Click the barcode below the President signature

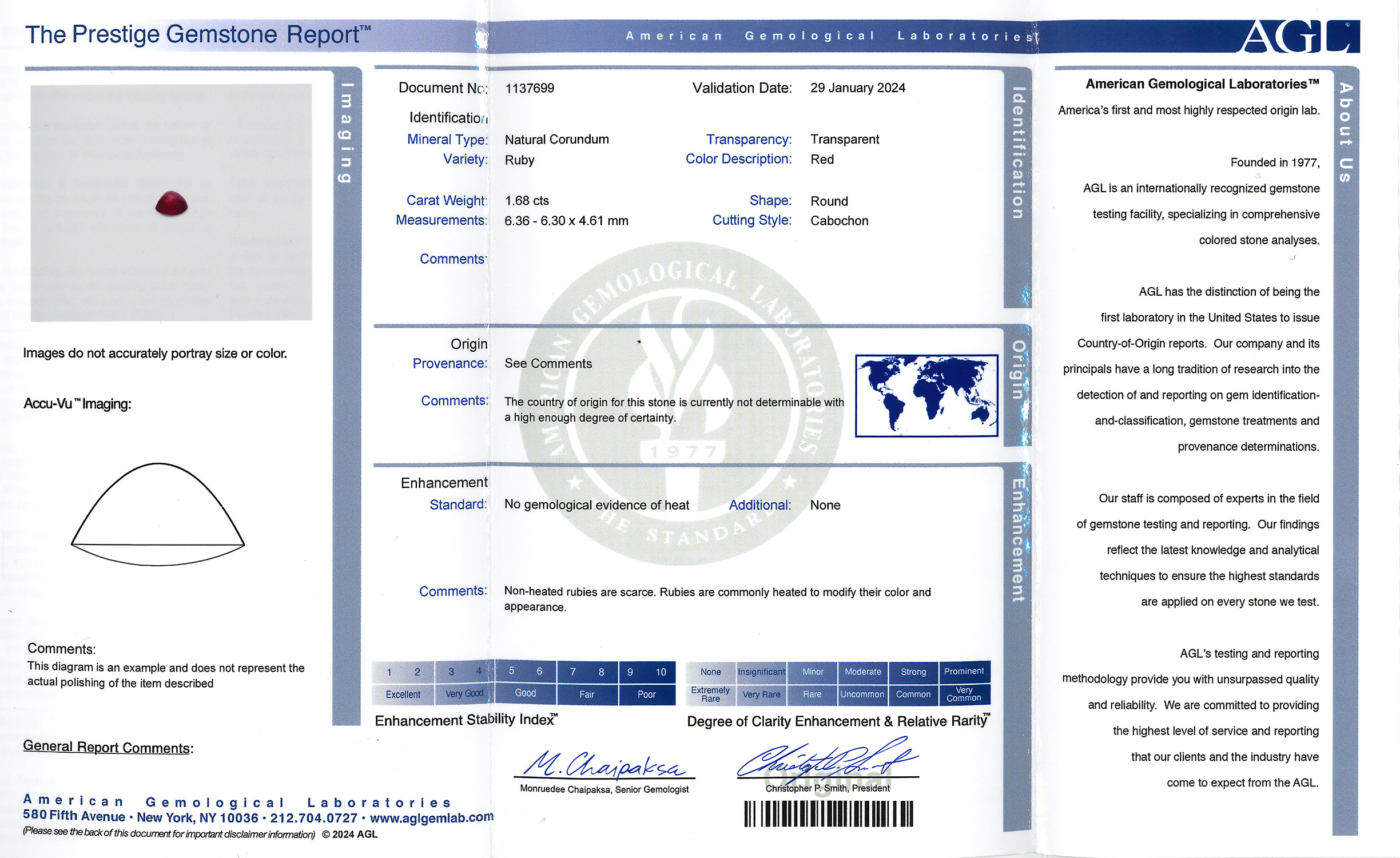(x=828, y=813)
